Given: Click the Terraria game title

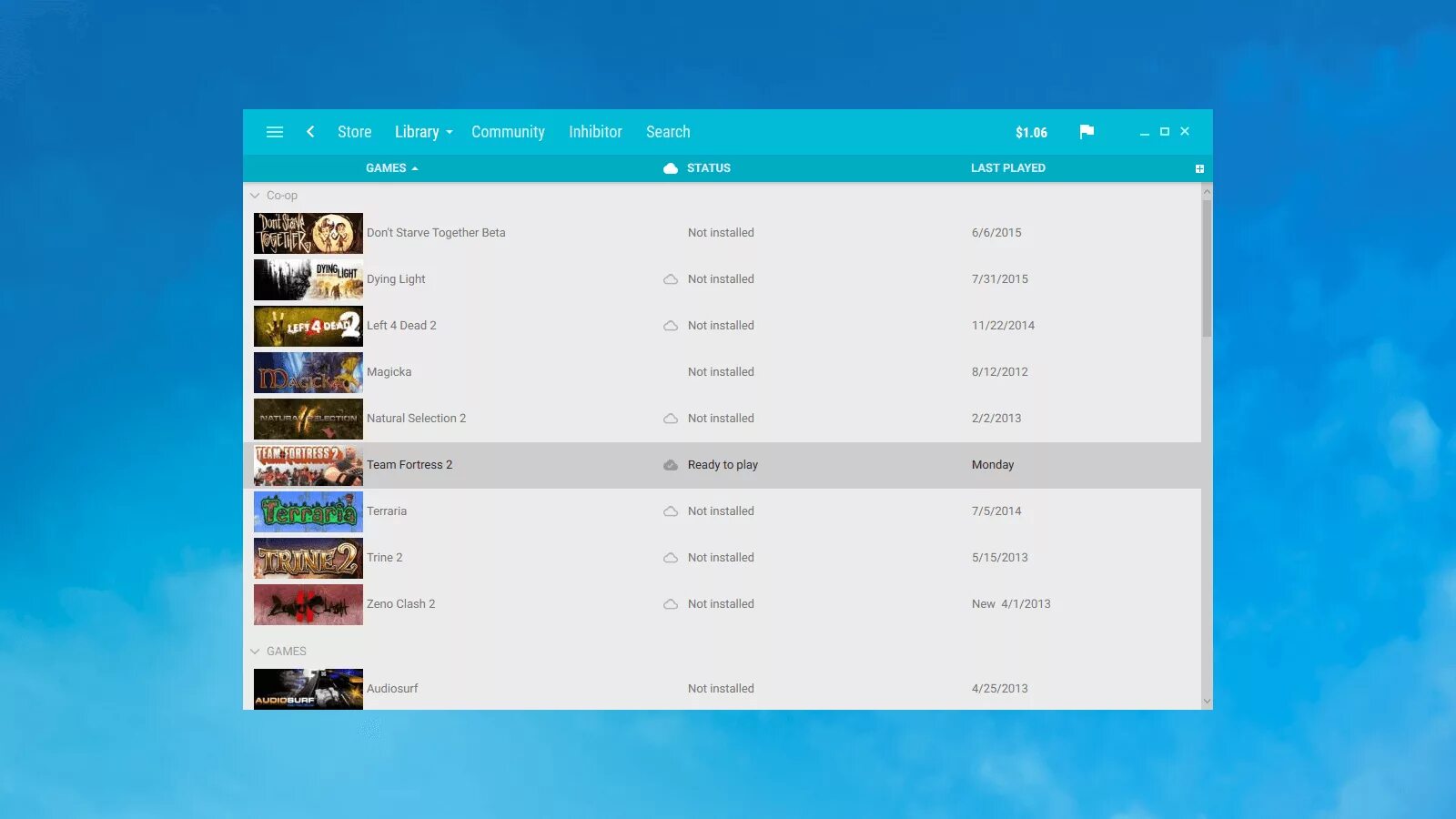Looking at the screenshot, I should click(x=387, y=511).
